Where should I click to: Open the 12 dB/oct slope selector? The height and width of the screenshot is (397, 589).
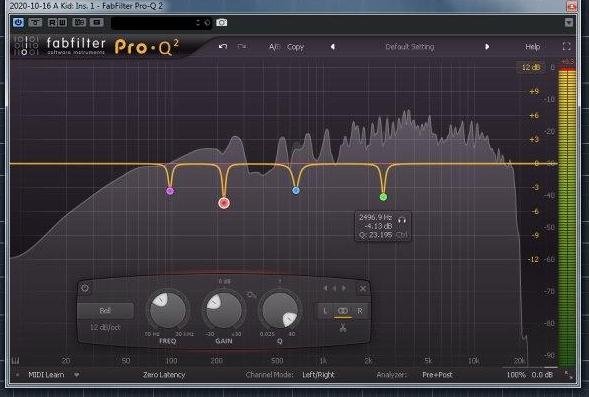[x=105, y=328]
